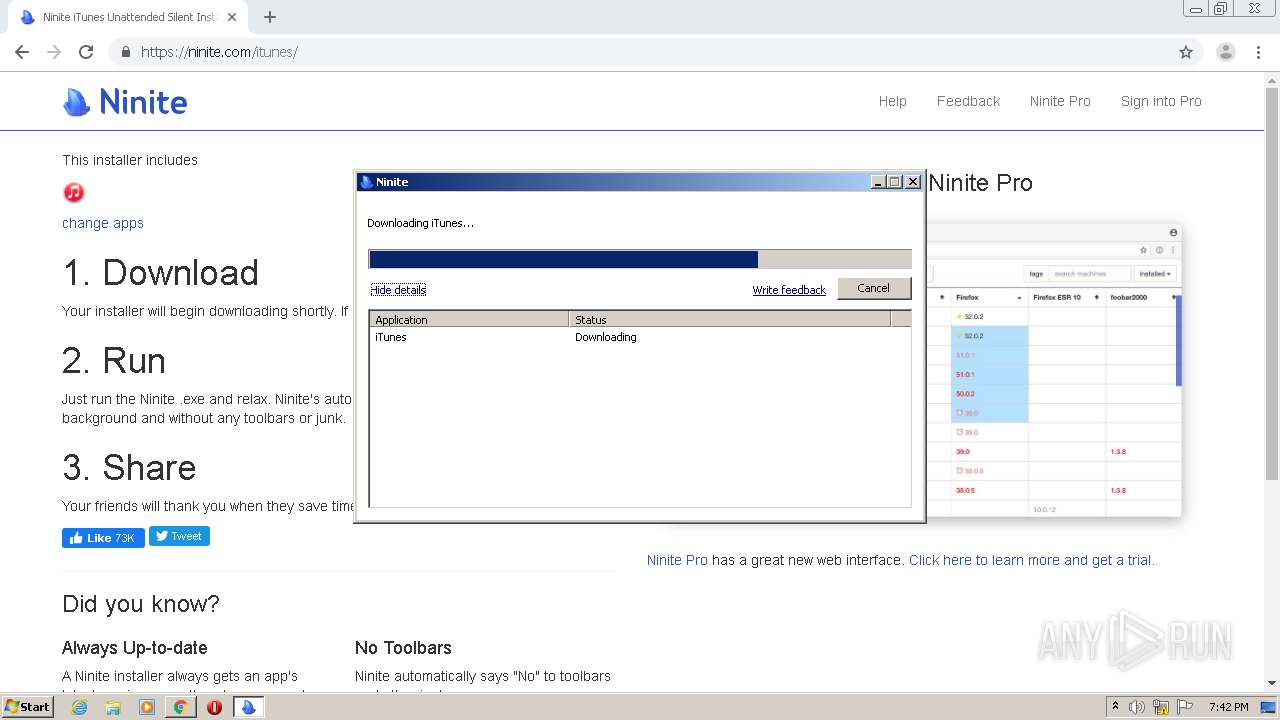
Task: Open the Start menu
Action: (27, 707)
